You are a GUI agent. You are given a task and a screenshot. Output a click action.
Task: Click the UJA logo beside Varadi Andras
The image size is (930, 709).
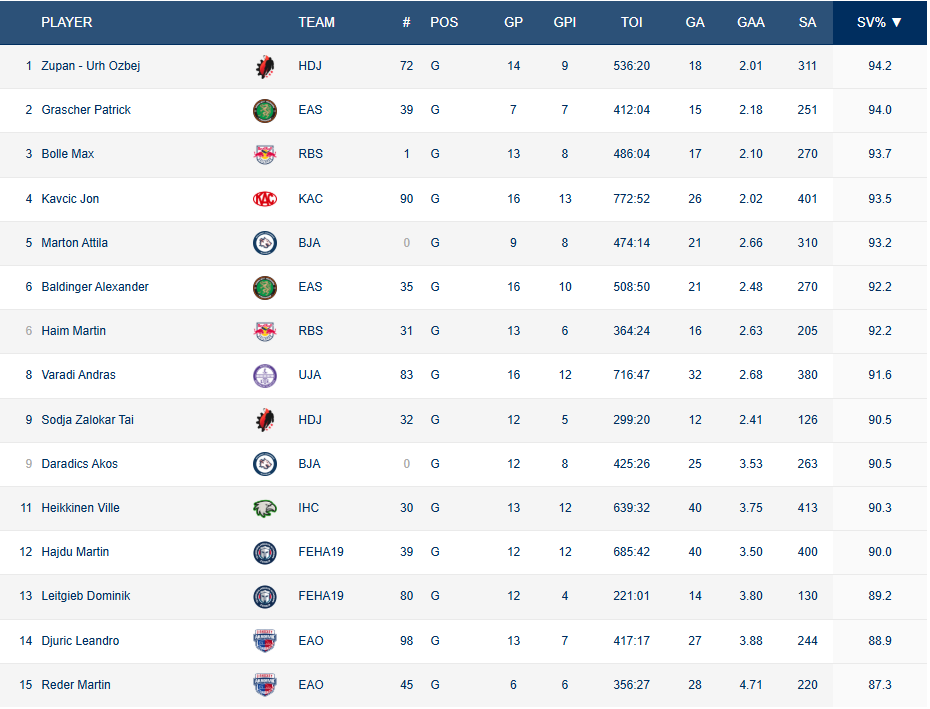pyautogui.click(x=265, y=375)
